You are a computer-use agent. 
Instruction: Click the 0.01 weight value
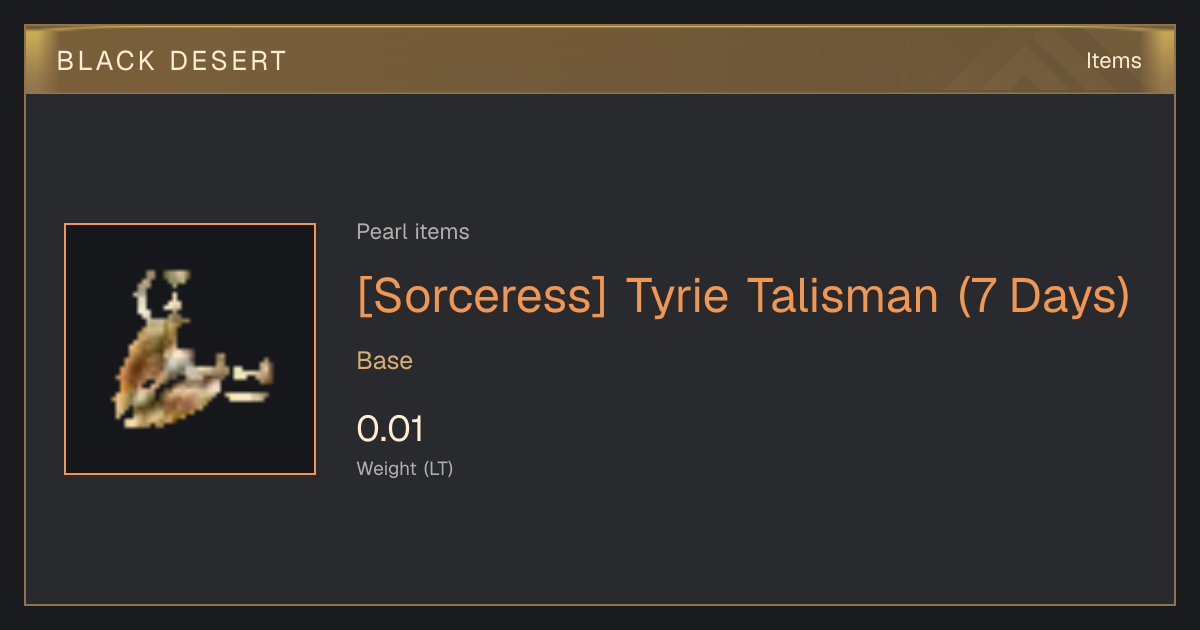point(390,429)
